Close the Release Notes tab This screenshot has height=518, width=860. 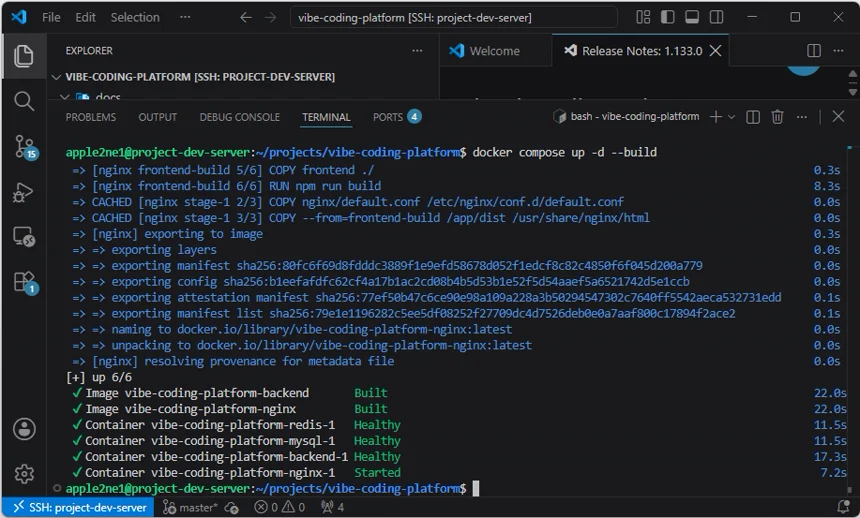coord(715,50)
